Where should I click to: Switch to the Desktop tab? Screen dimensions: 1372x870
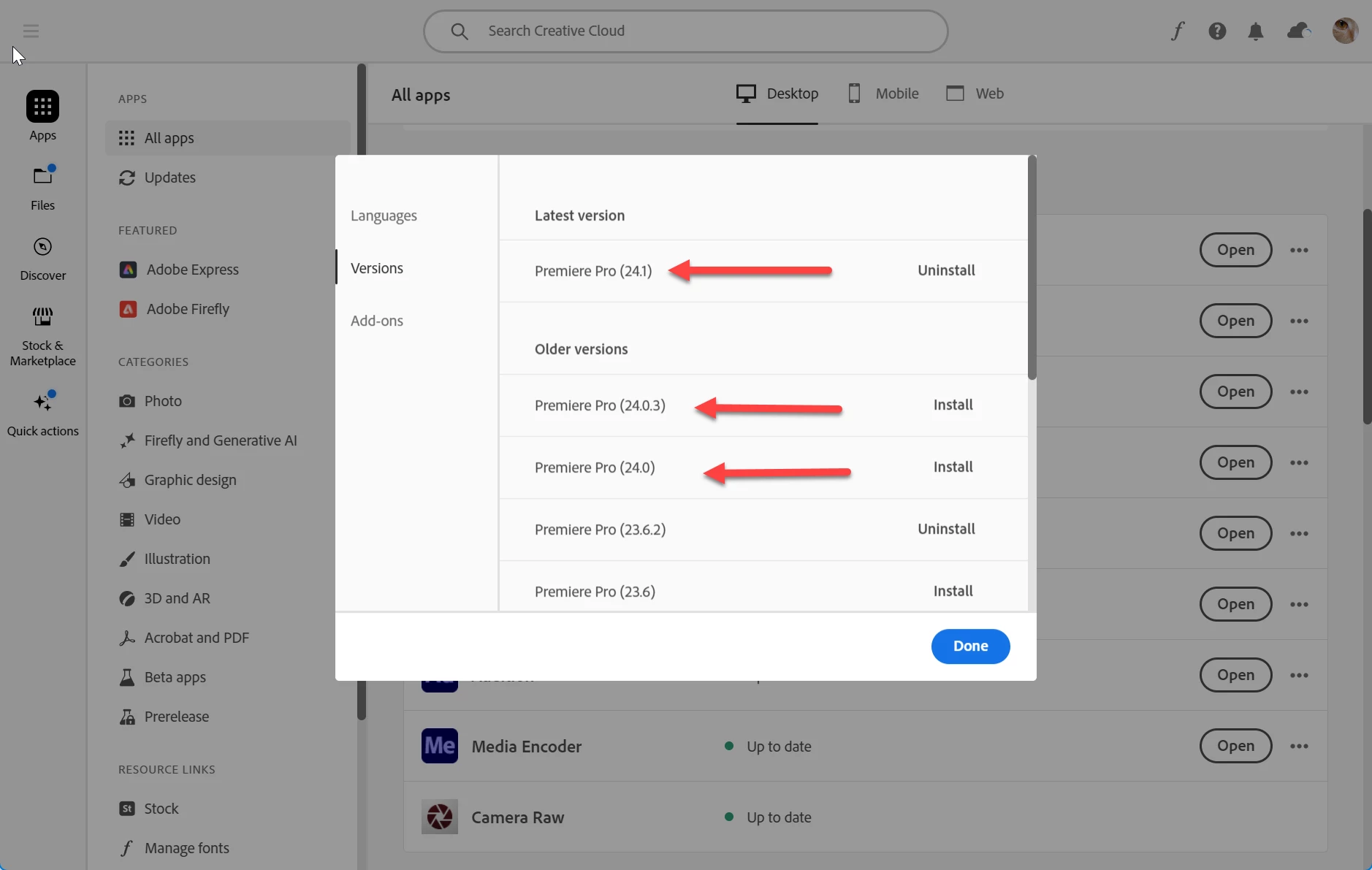coord(777,94)
